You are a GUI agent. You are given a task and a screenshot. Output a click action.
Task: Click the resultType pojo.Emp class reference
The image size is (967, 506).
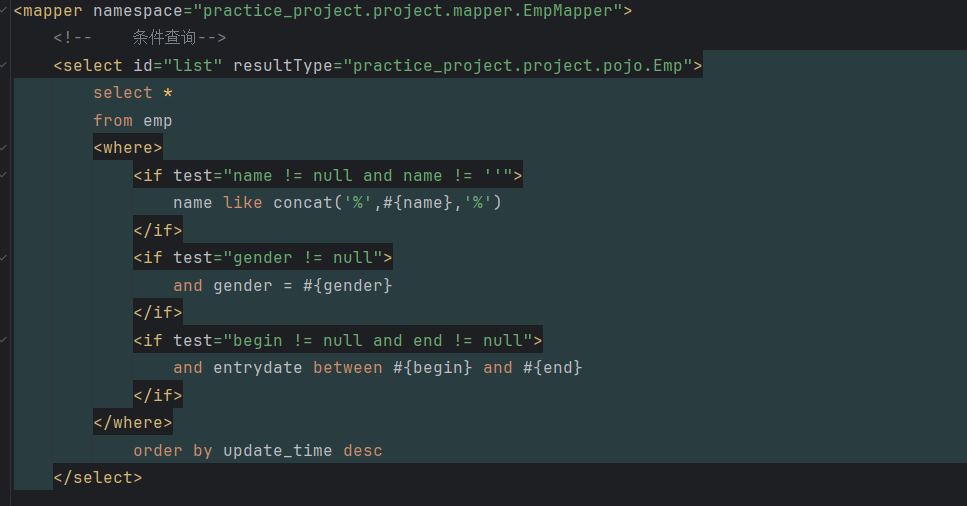[518, 66]
